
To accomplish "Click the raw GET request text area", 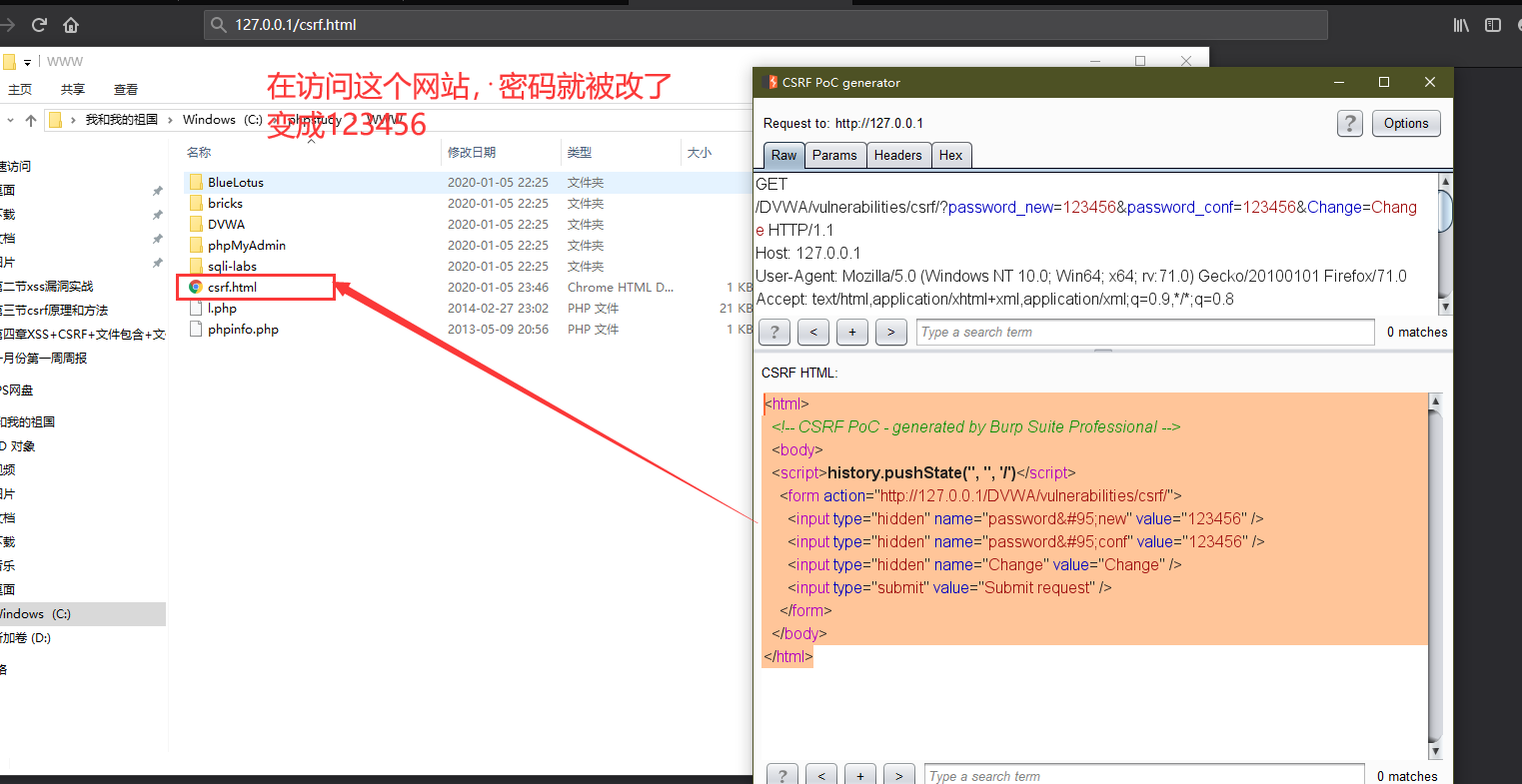I will click(x=1096, y=242).
